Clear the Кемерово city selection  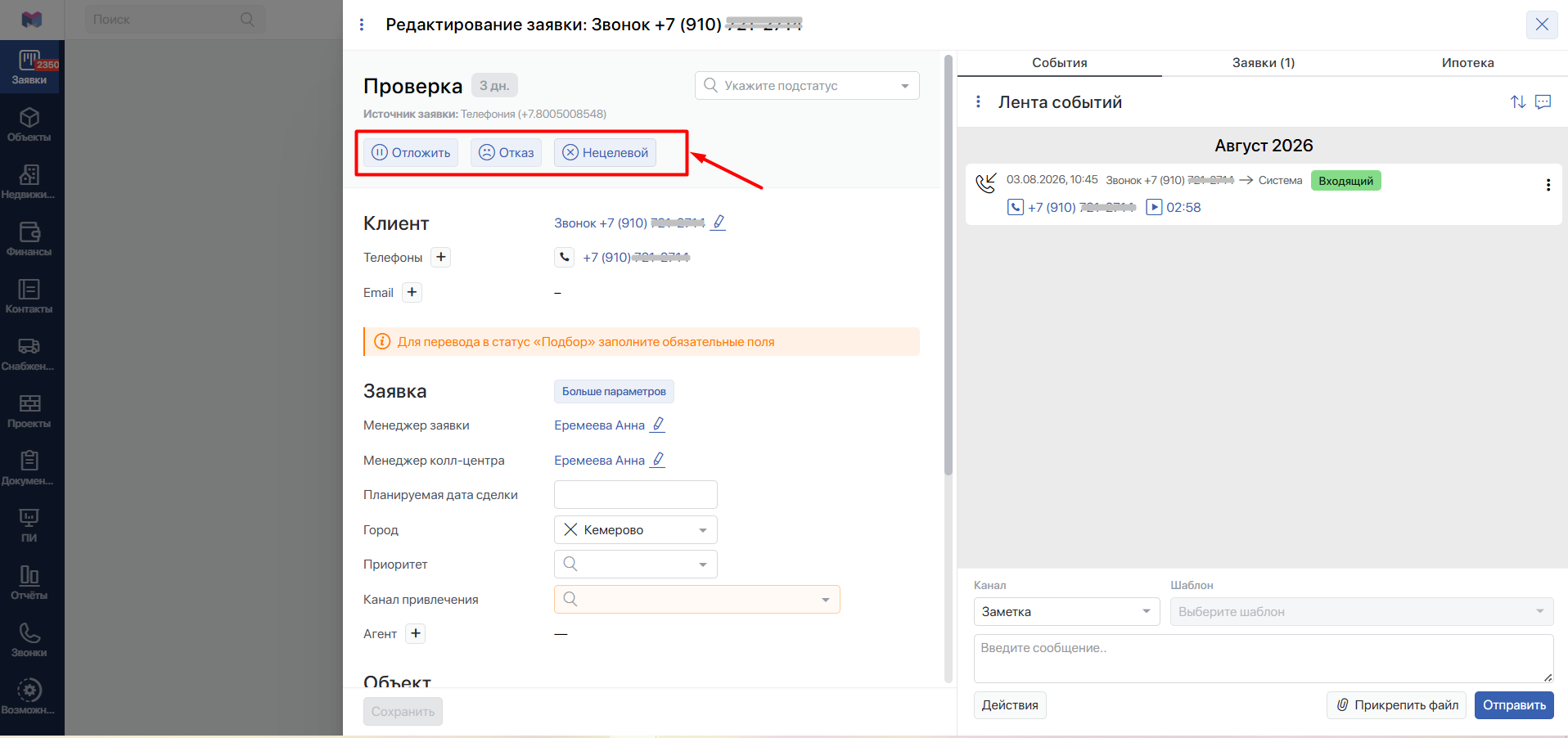point(570,529)
